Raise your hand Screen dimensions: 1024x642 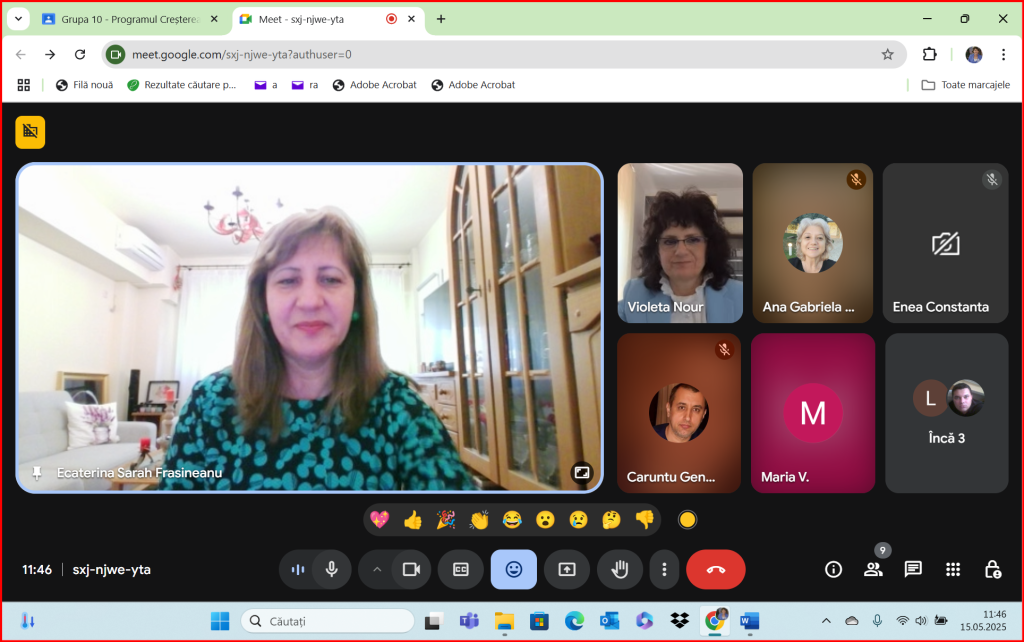click(x=620, y=569)
